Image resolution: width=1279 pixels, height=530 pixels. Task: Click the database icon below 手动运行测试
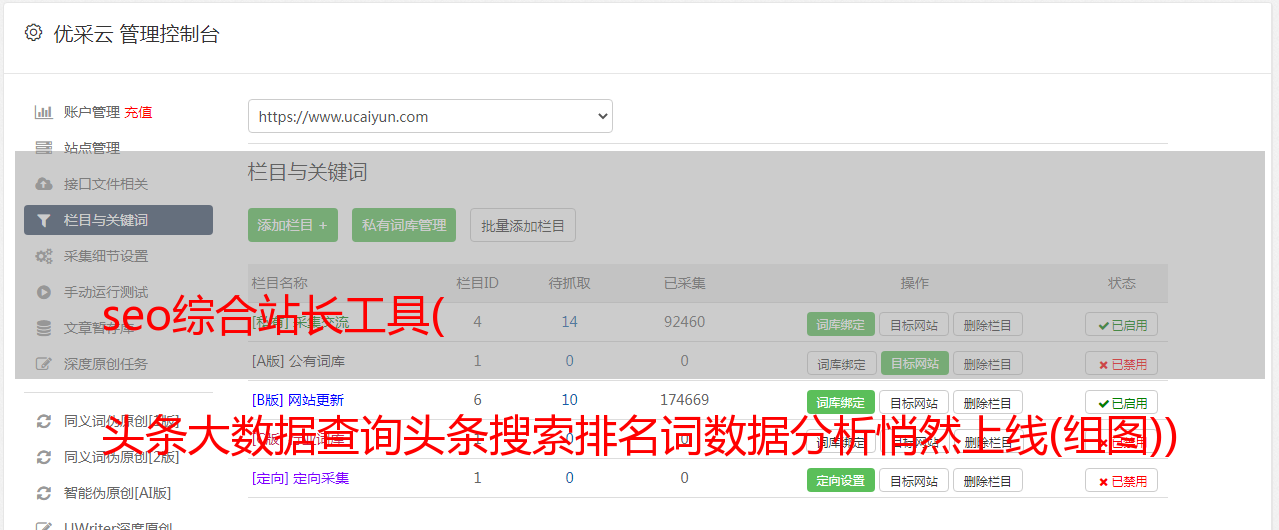tap(43, 328)
